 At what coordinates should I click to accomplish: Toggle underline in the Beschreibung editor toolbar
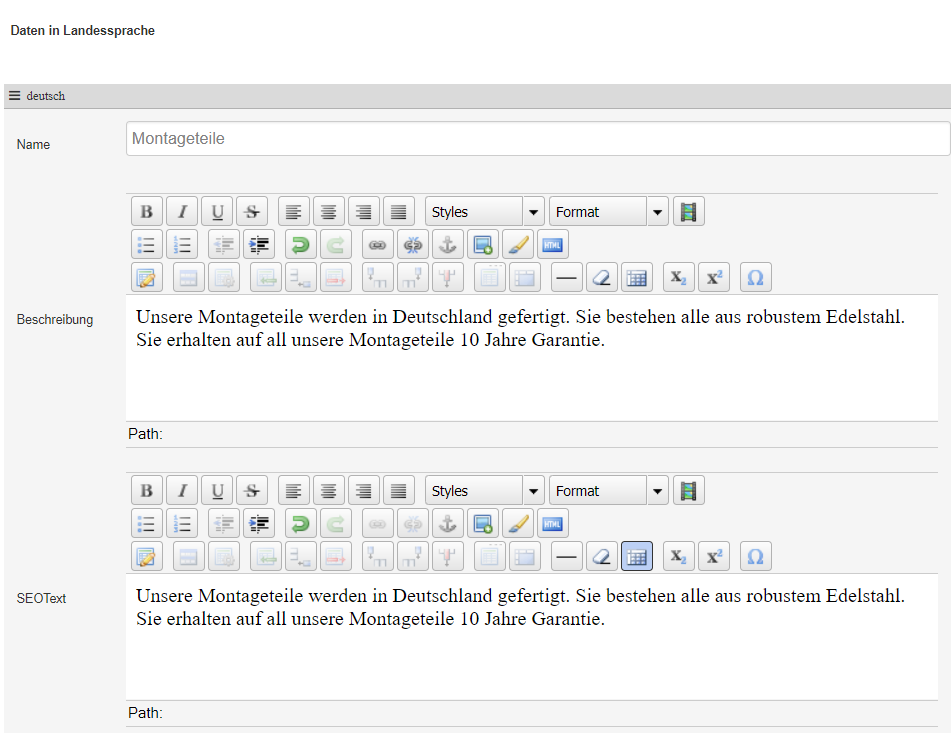pos(217,212)
